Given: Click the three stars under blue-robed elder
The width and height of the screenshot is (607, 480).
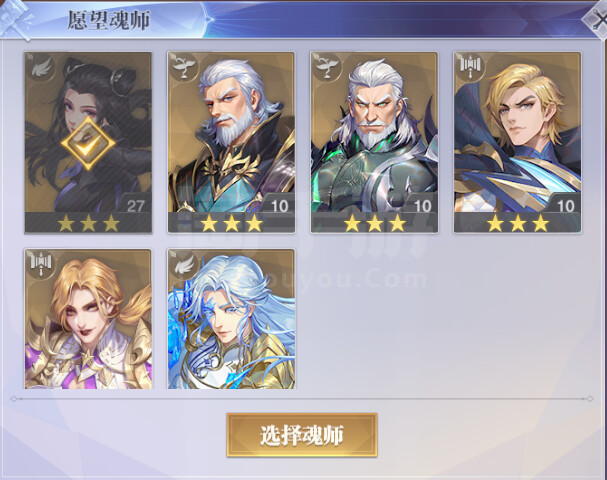Looking at the screenshot, I should pos(231,223).
